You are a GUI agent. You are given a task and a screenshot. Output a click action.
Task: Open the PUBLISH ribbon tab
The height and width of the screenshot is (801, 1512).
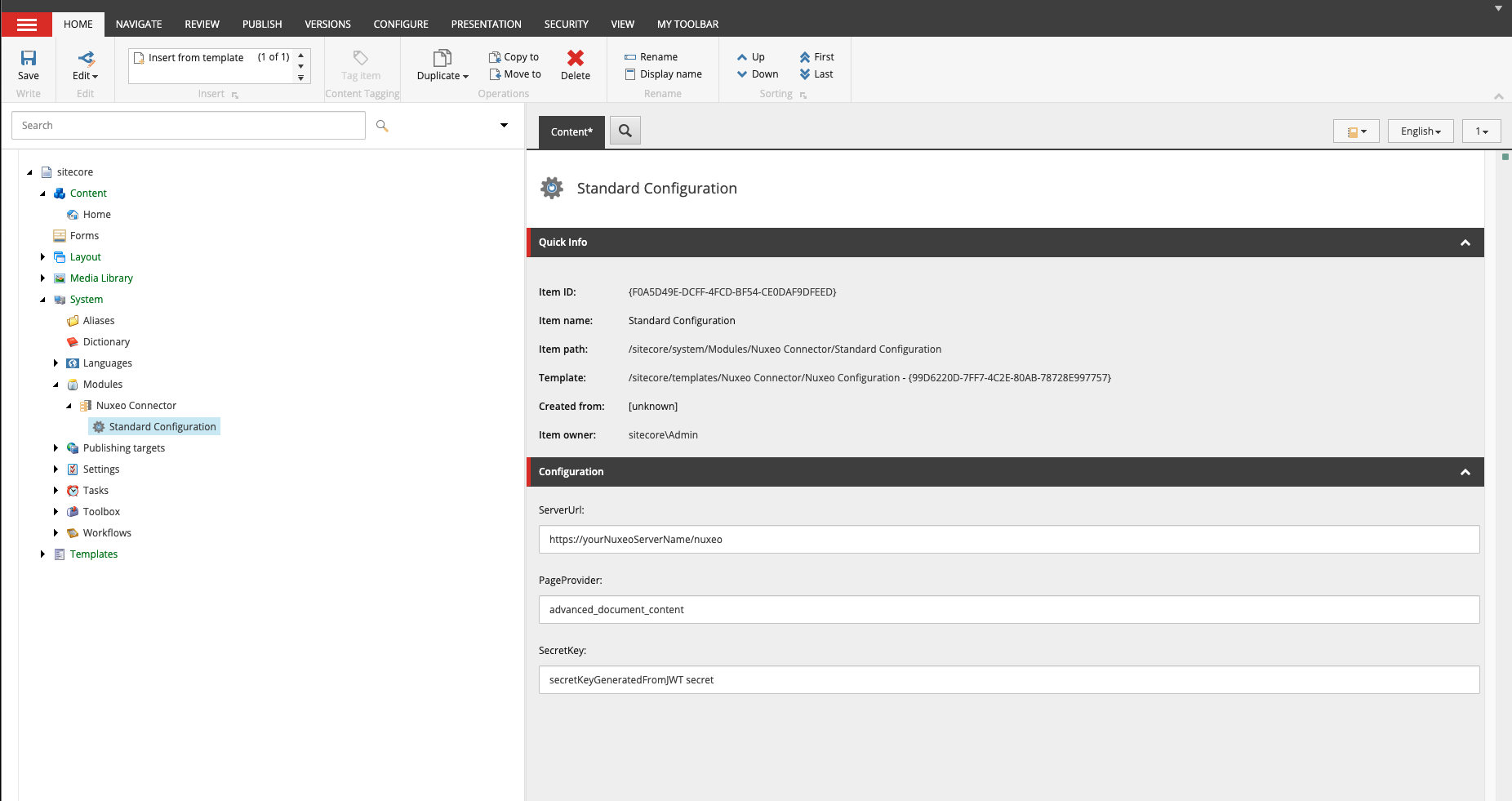coord(262,24)
